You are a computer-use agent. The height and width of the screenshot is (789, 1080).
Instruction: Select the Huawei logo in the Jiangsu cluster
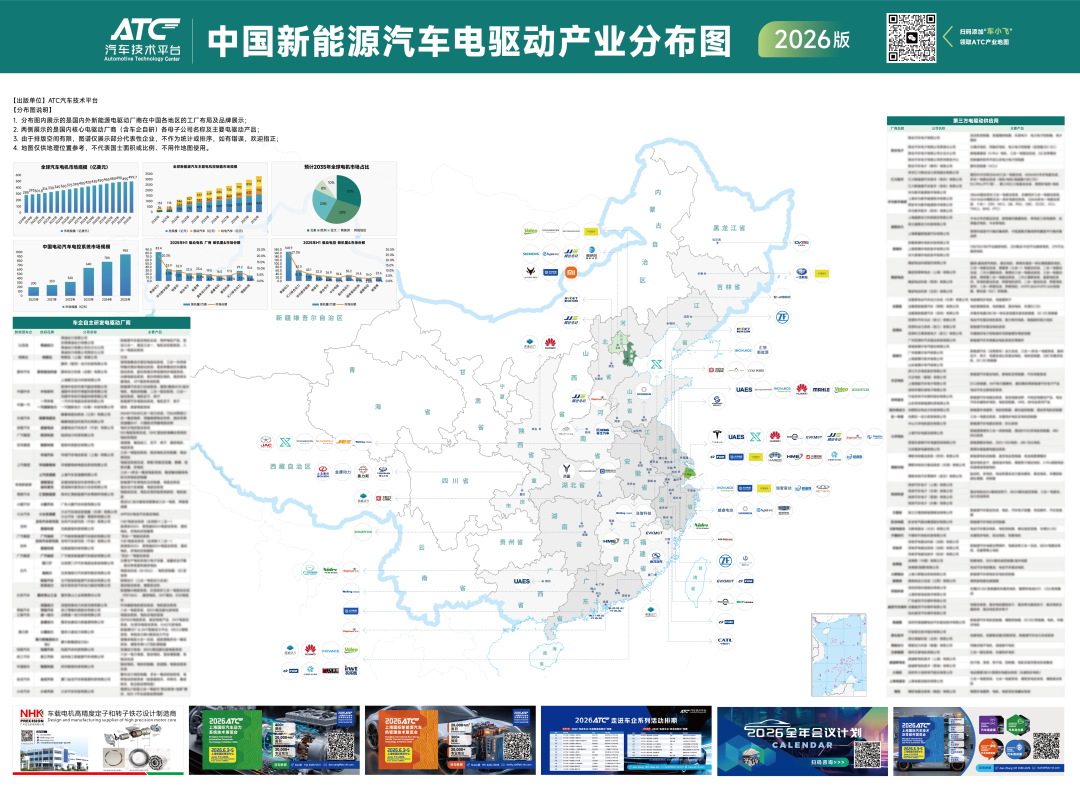point(775,437)
